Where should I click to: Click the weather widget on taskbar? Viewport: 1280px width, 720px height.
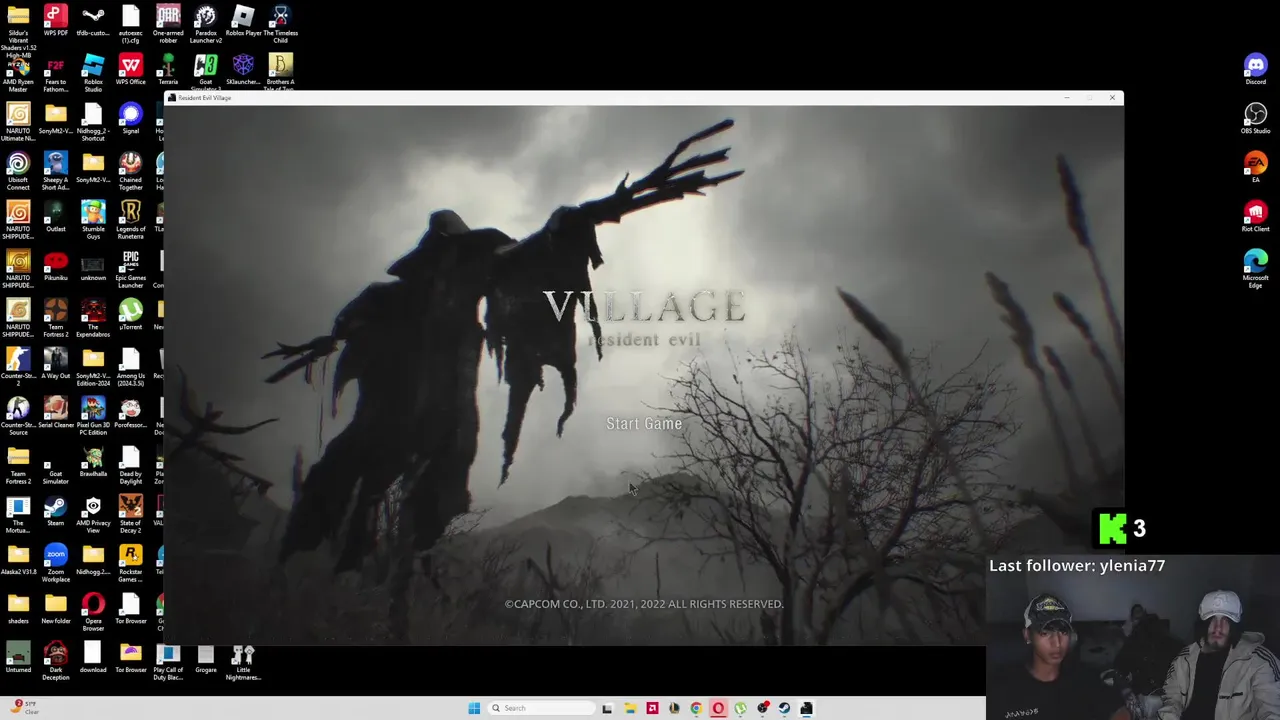(x=24, y=707)
